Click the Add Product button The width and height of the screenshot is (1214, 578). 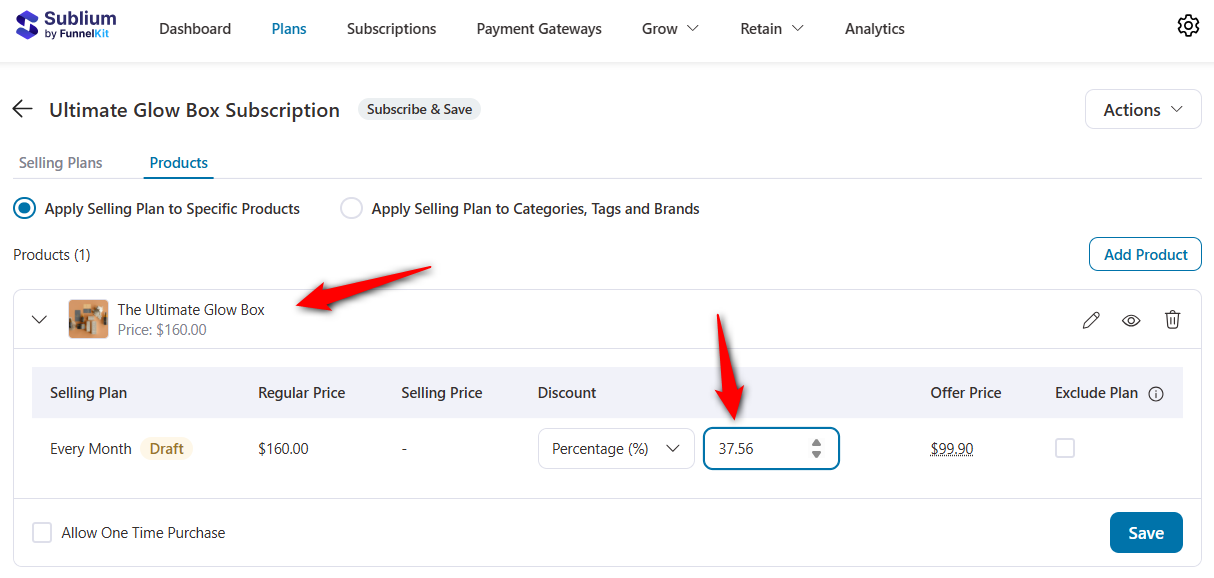[x=1145, y=254]
